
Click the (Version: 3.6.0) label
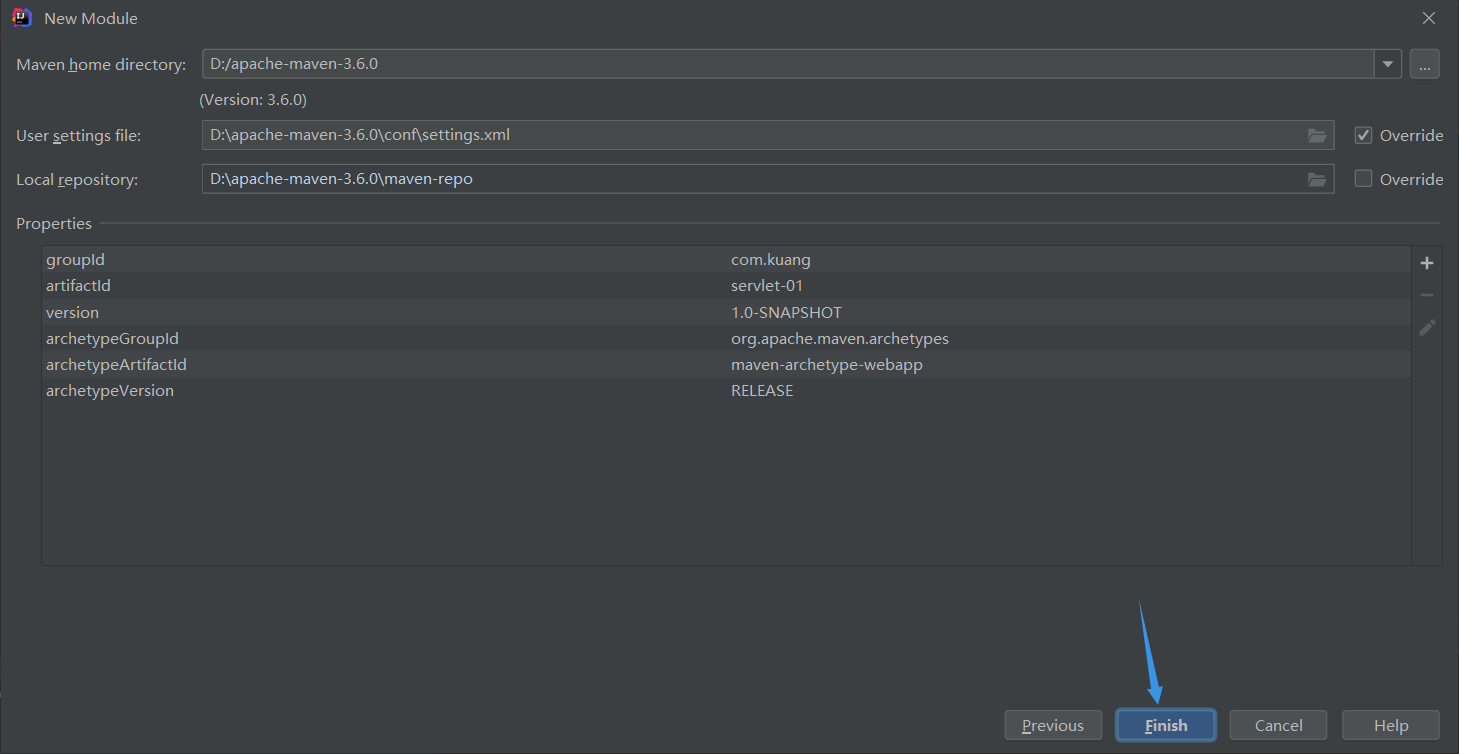[253, 100]
